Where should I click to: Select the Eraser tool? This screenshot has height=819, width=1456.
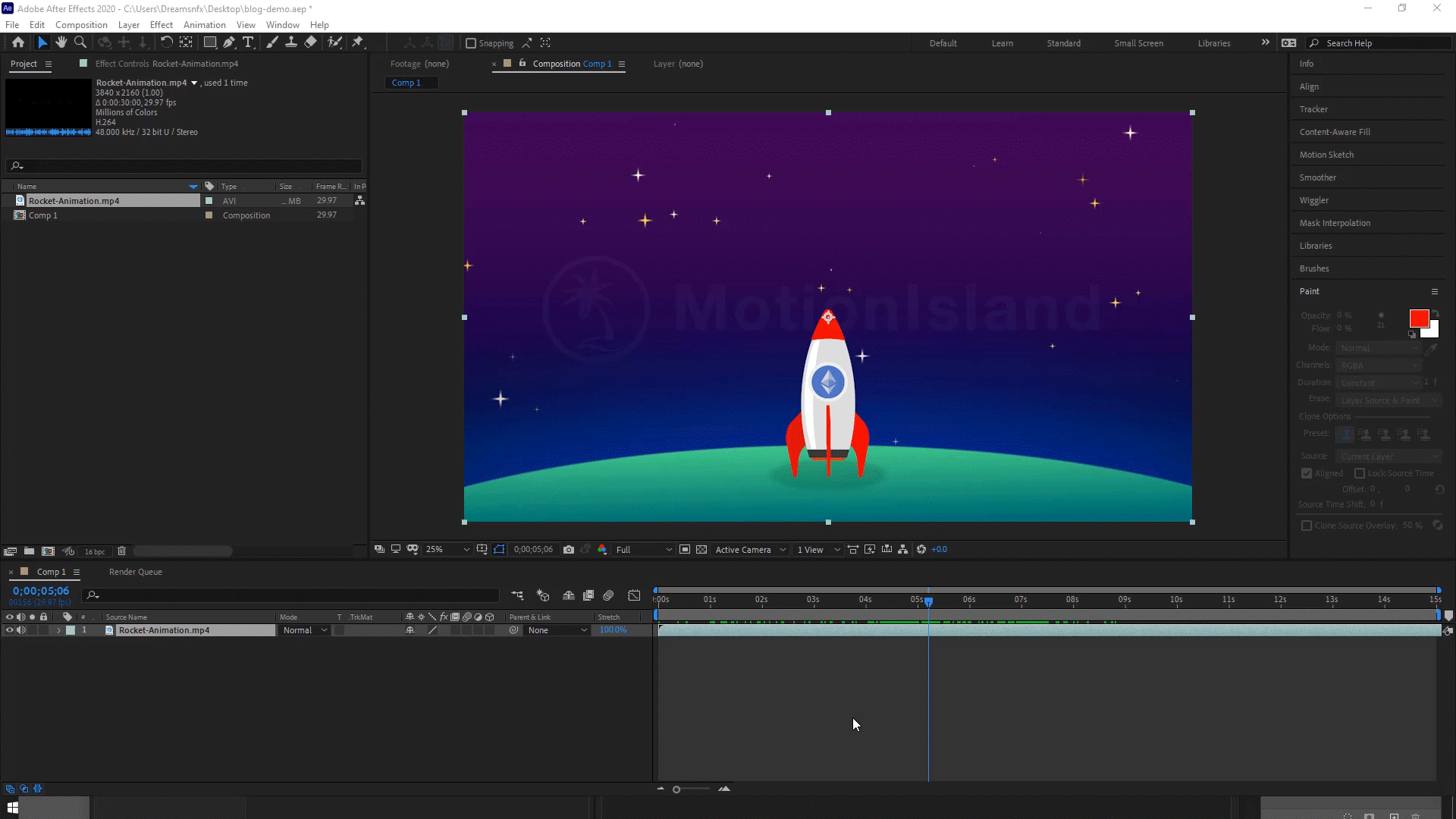pos(310,42)
